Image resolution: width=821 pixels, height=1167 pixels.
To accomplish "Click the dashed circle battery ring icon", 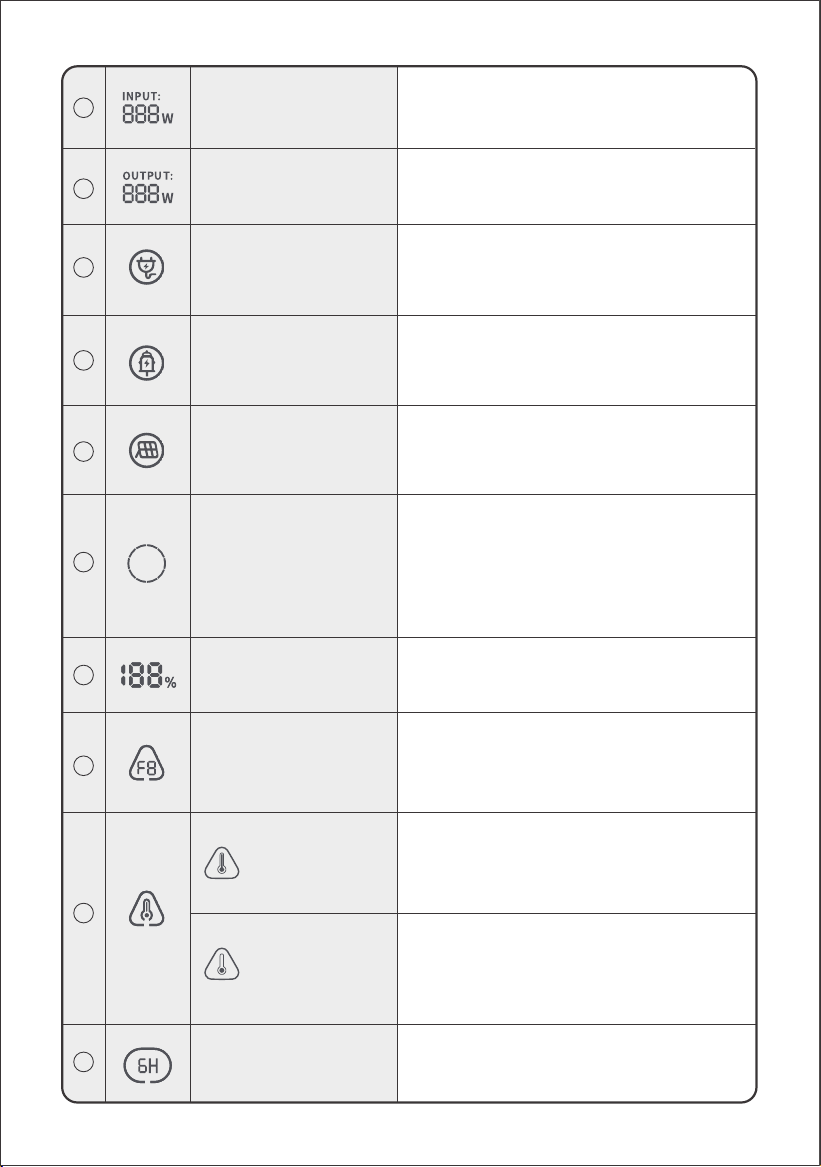I will click(147, 563).
